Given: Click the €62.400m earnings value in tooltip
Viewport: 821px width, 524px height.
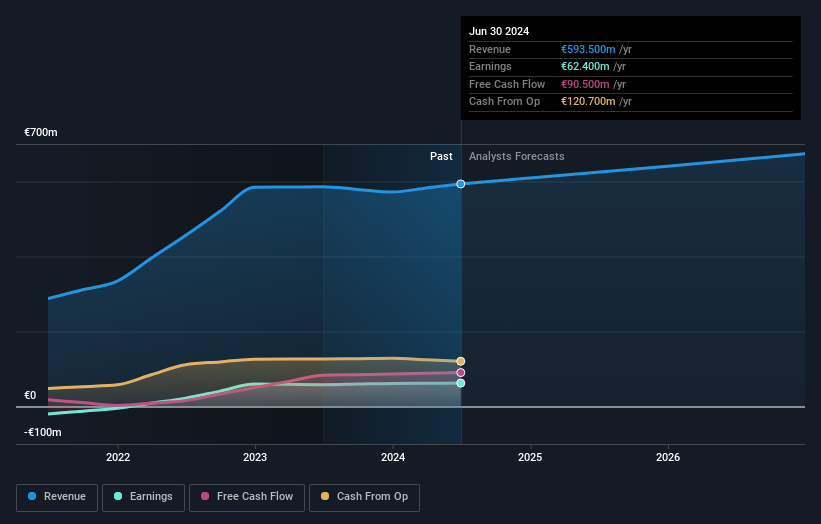Looking at the screenshot, I should click(585, 66).
